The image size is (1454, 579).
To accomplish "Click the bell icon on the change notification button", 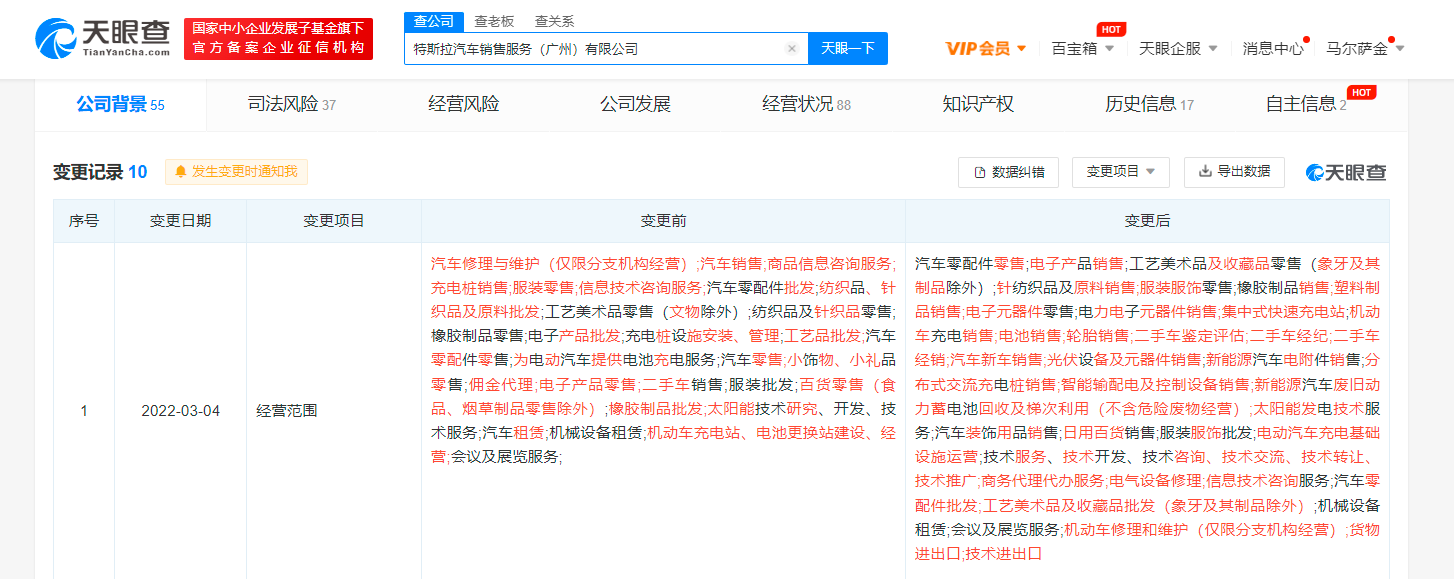I will (181, 172).
